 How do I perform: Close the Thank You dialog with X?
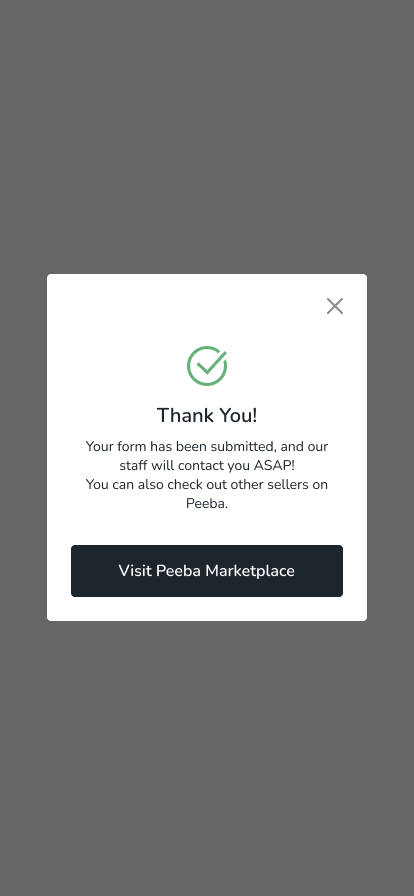pyautogui.click(x=335, y=306)
